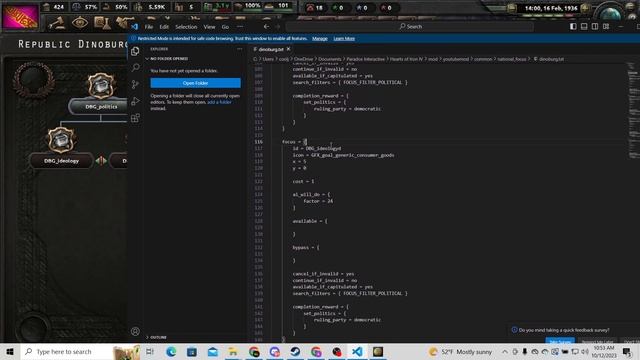Select the dinoburg.txt editor tab

point(271,49)
